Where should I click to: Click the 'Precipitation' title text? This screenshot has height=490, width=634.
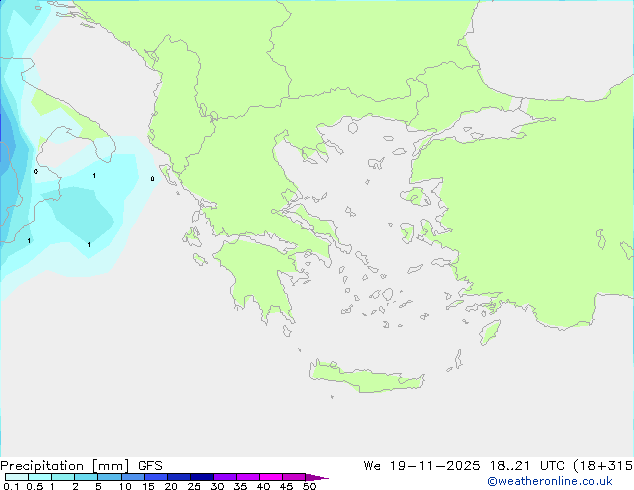click(x=42, y=466)
